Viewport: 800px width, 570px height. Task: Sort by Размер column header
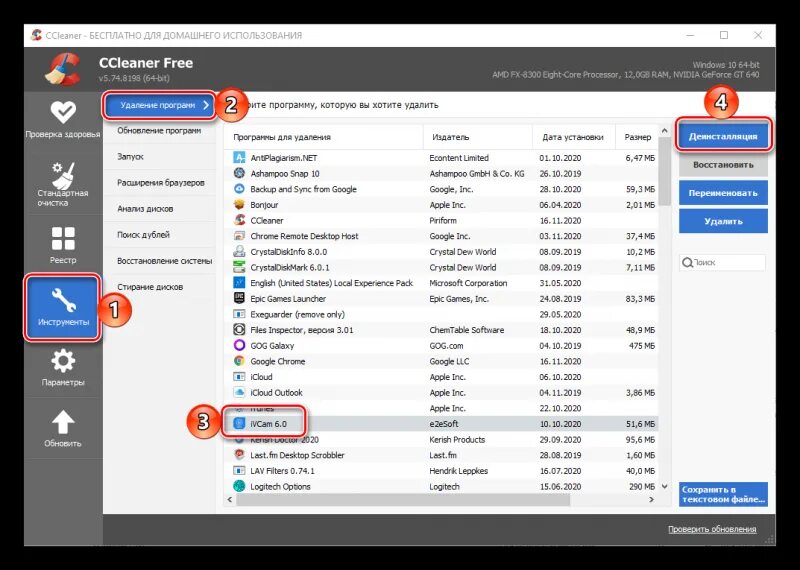[x=637, y=137]
